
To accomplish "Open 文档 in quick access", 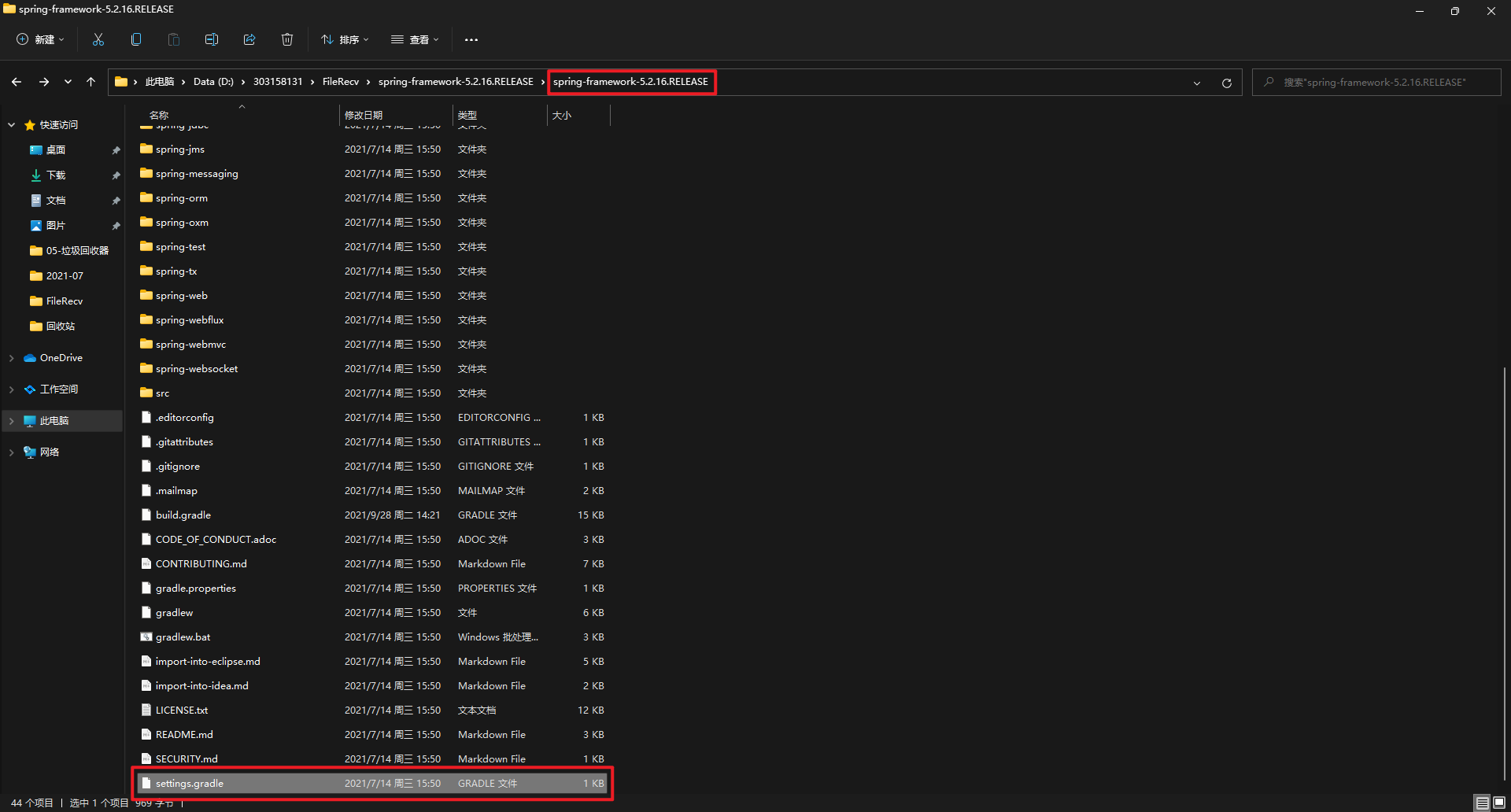I will point(55,201).
